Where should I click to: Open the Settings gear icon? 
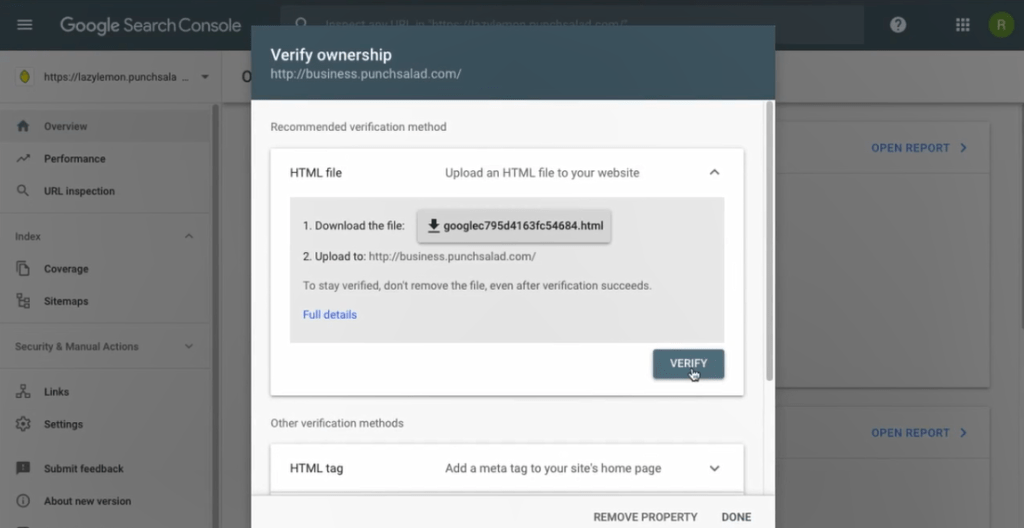[x=23, y=424]
